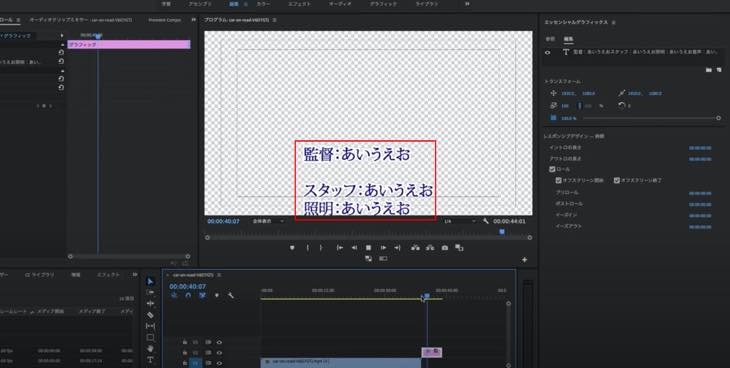Click the Lift button
Viewport: 730px width, 368px height.
415,248
